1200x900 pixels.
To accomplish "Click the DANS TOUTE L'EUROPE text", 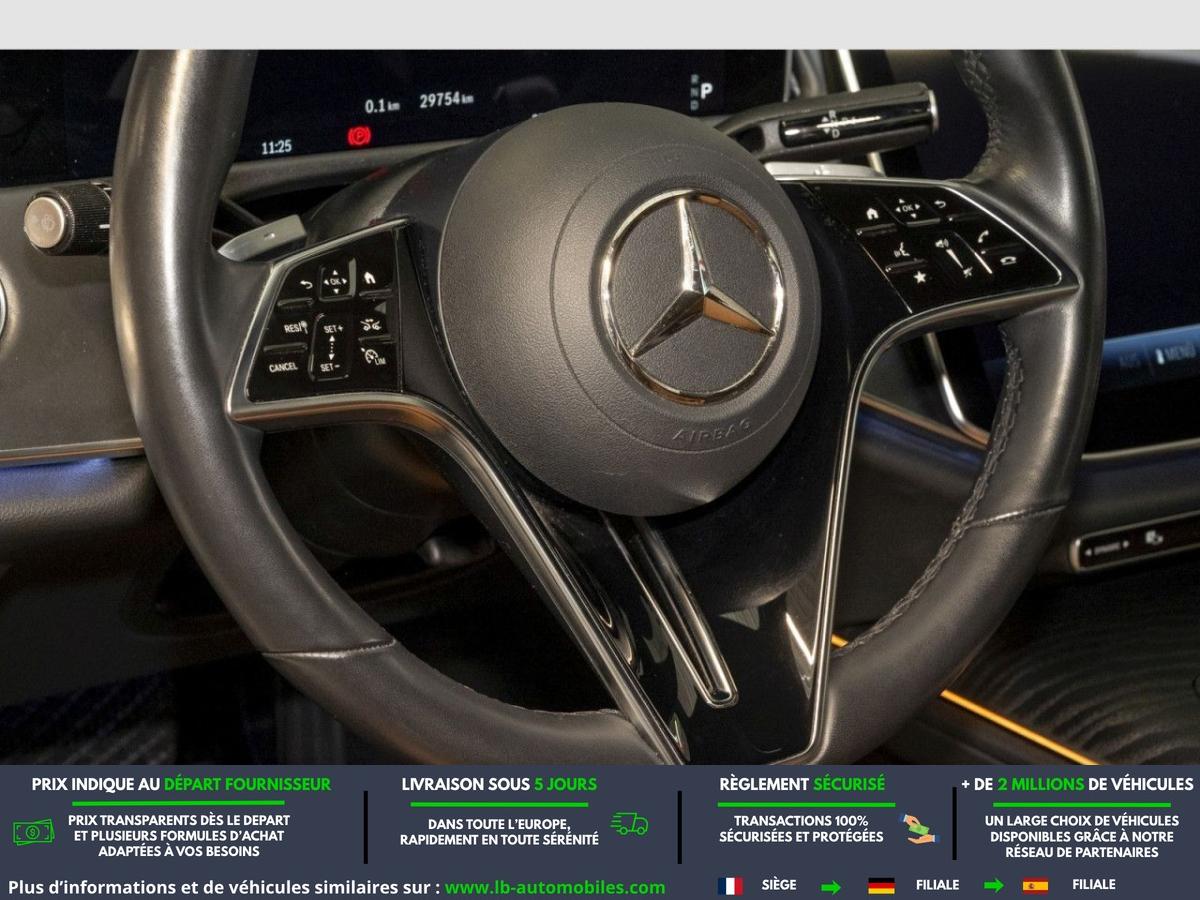I will [499, 824].
